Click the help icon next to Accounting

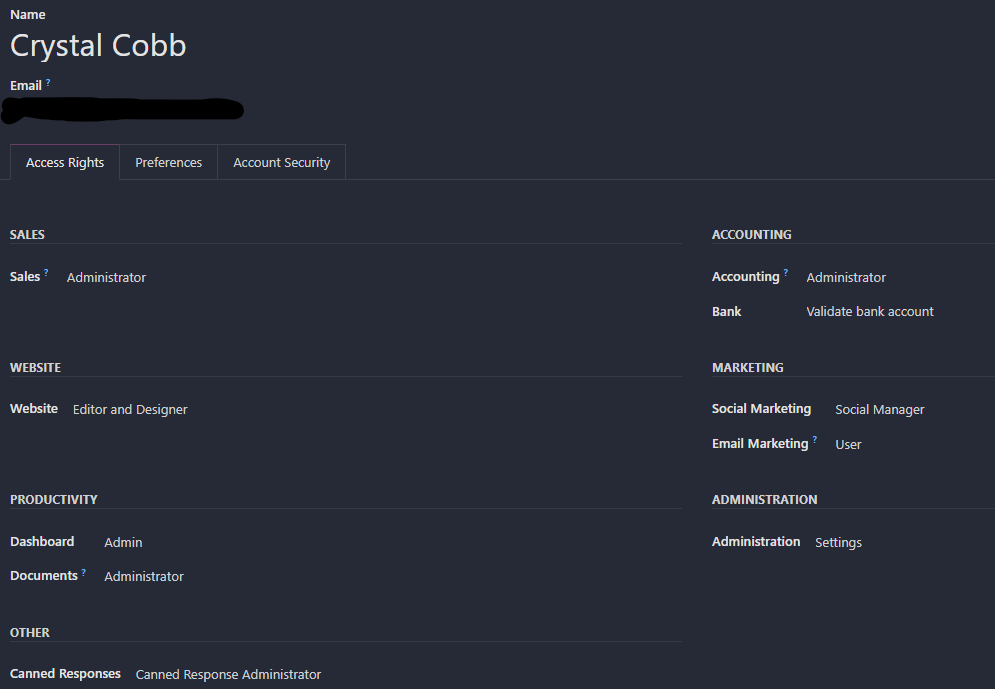786,273
